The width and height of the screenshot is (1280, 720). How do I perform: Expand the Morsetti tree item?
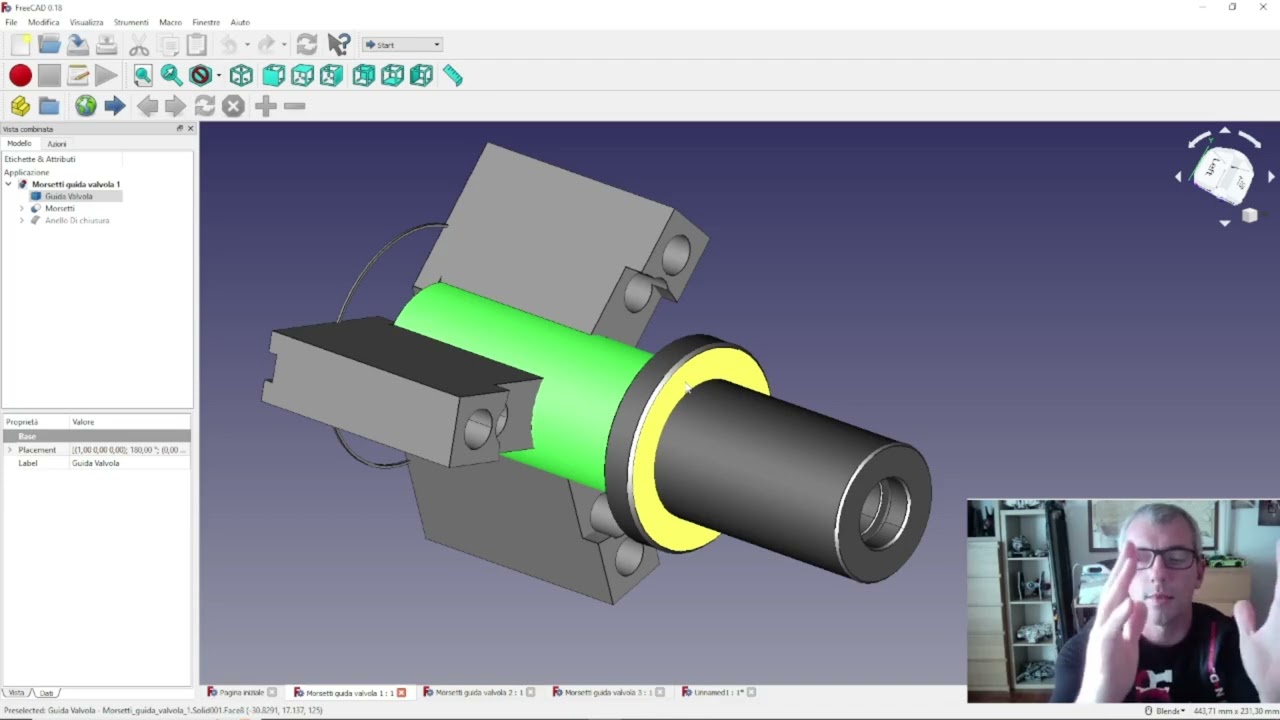[x=22, y=208]
